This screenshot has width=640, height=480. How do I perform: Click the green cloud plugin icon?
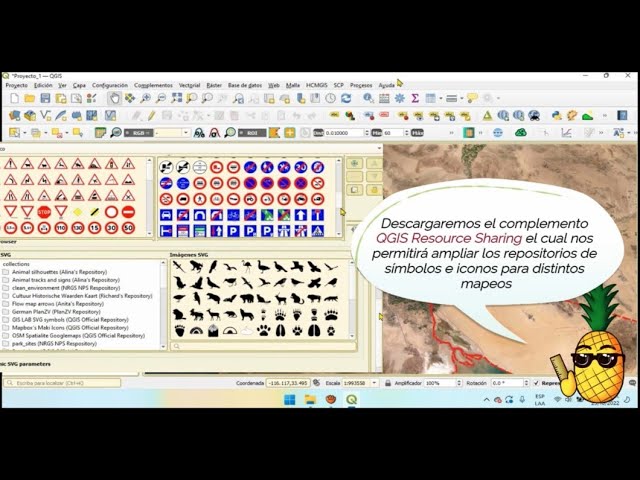pyautogui.click(x=520, y=133)
